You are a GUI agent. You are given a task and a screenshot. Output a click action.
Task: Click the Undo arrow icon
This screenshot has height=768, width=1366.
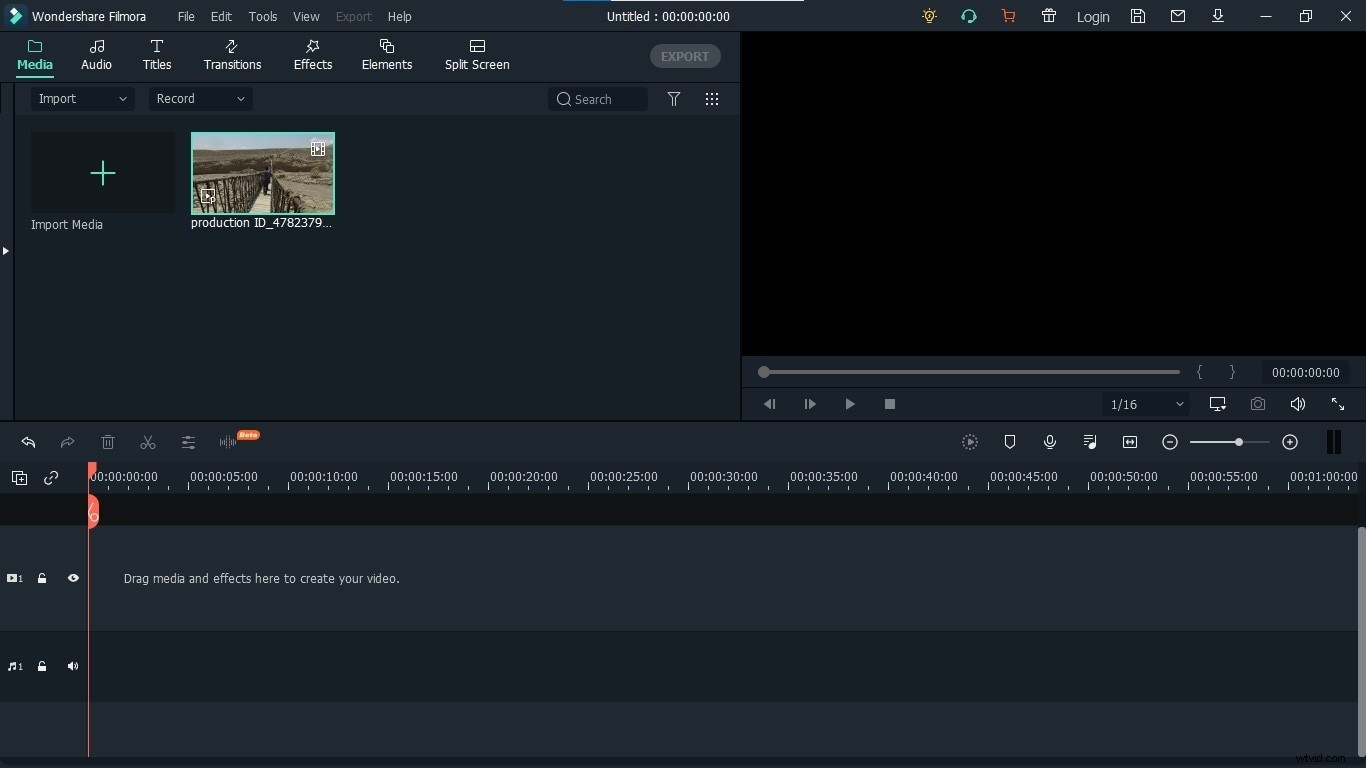[x=27, y=443]
